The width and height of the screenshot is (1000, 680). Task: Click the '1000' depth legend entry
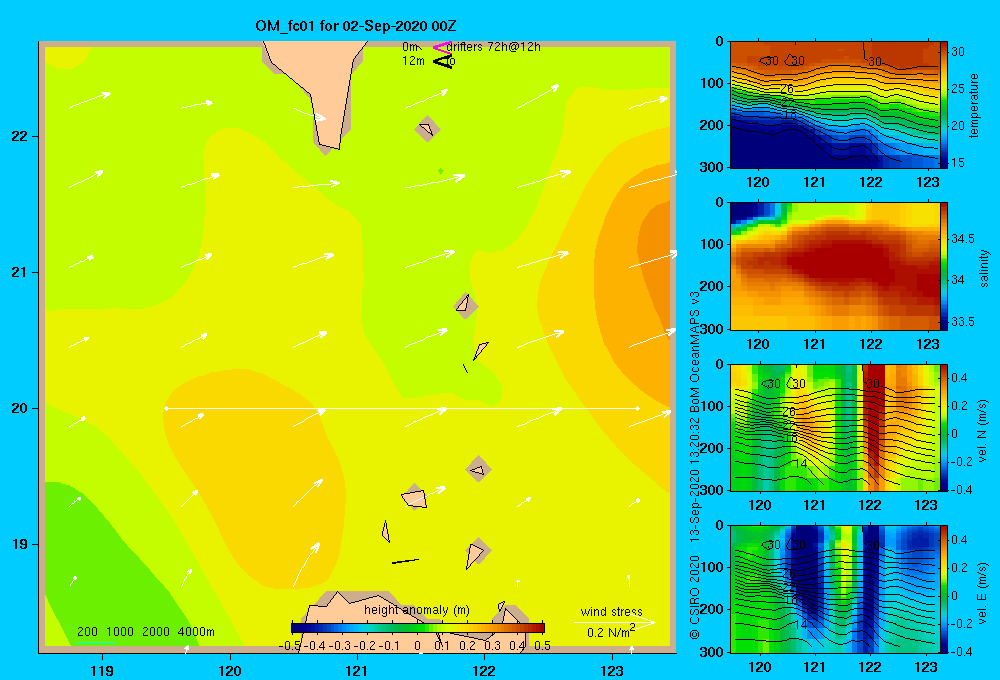tap(119, 632)
